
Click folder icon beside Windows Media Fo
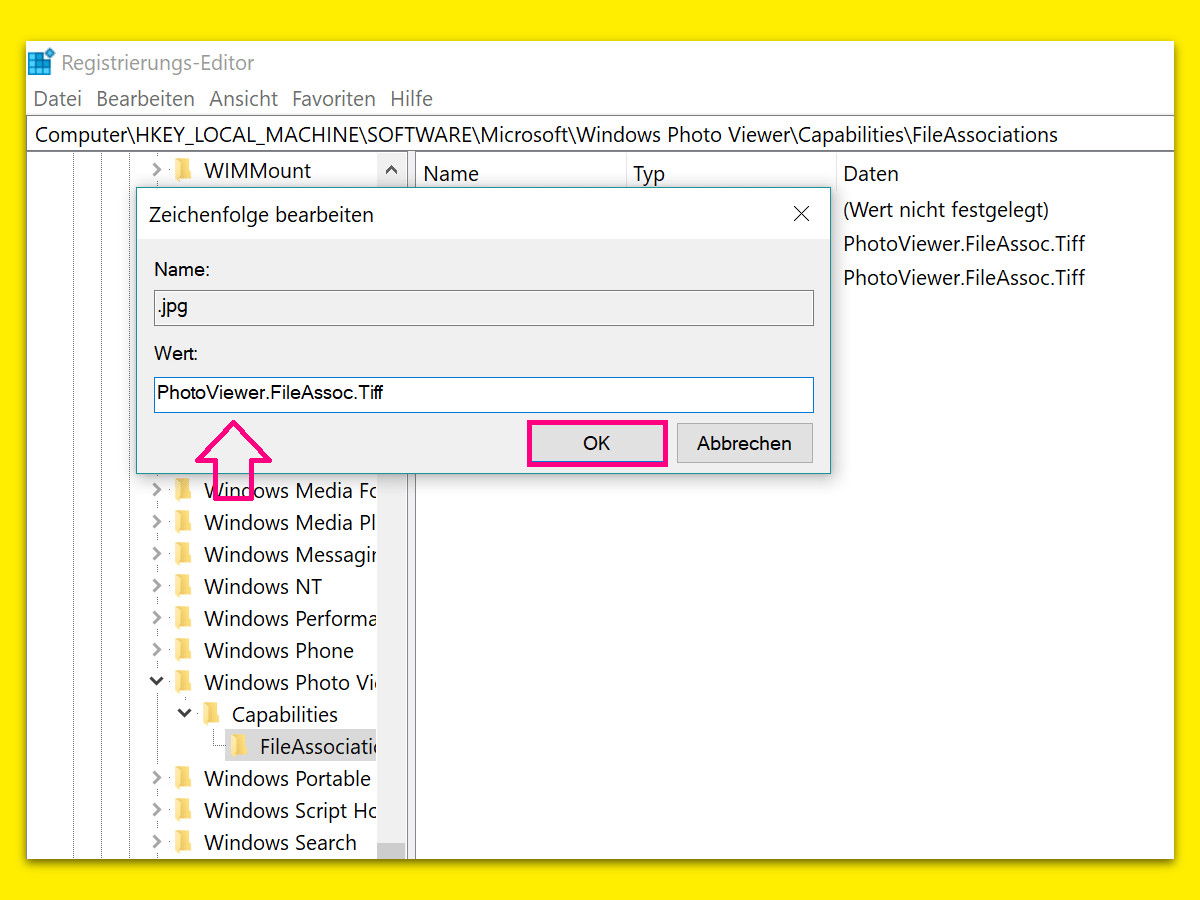point(183,490)
